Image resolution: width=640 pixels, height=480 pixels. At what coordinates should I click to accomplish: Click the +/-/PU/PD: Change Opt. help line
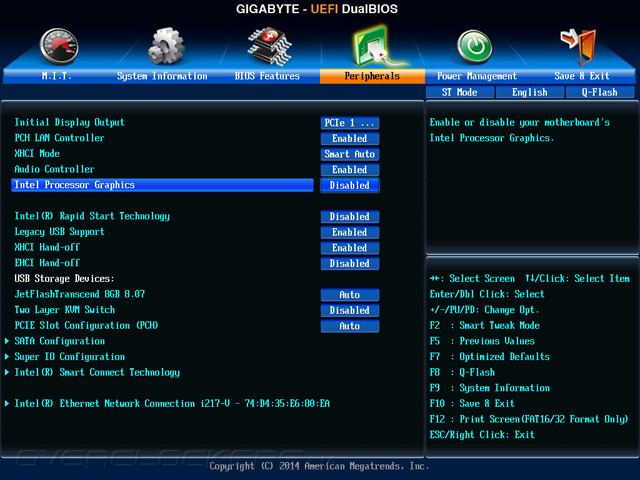point(484,310)
